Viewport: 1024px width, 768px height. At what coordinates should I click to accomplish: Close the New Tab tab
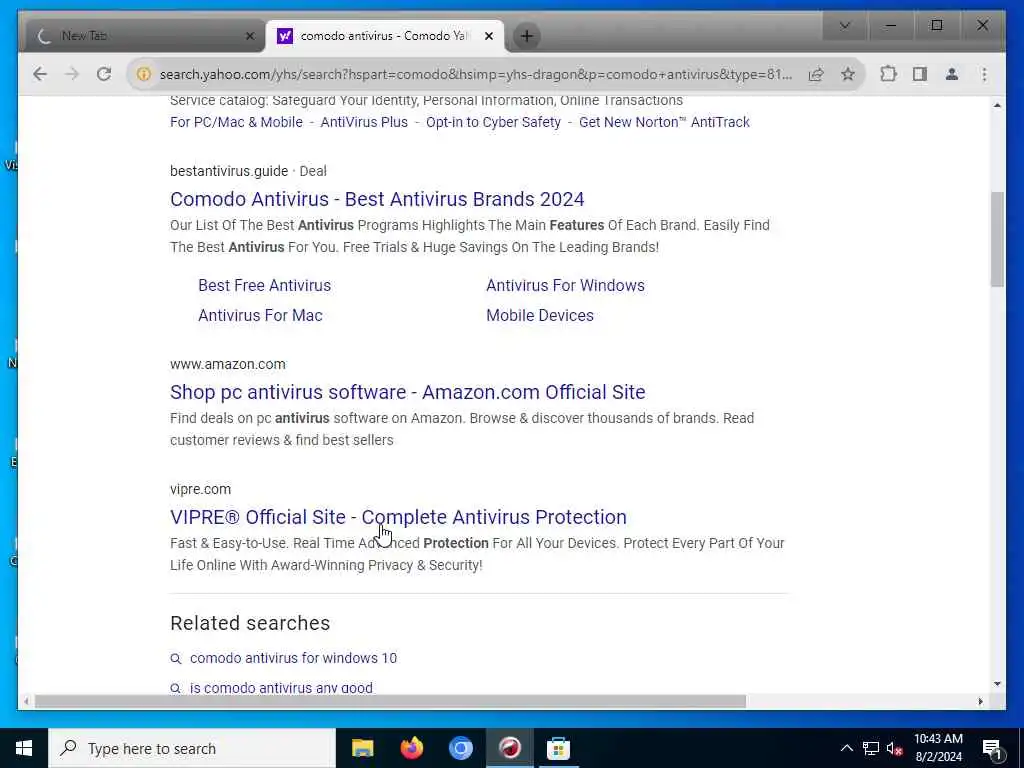249,36
